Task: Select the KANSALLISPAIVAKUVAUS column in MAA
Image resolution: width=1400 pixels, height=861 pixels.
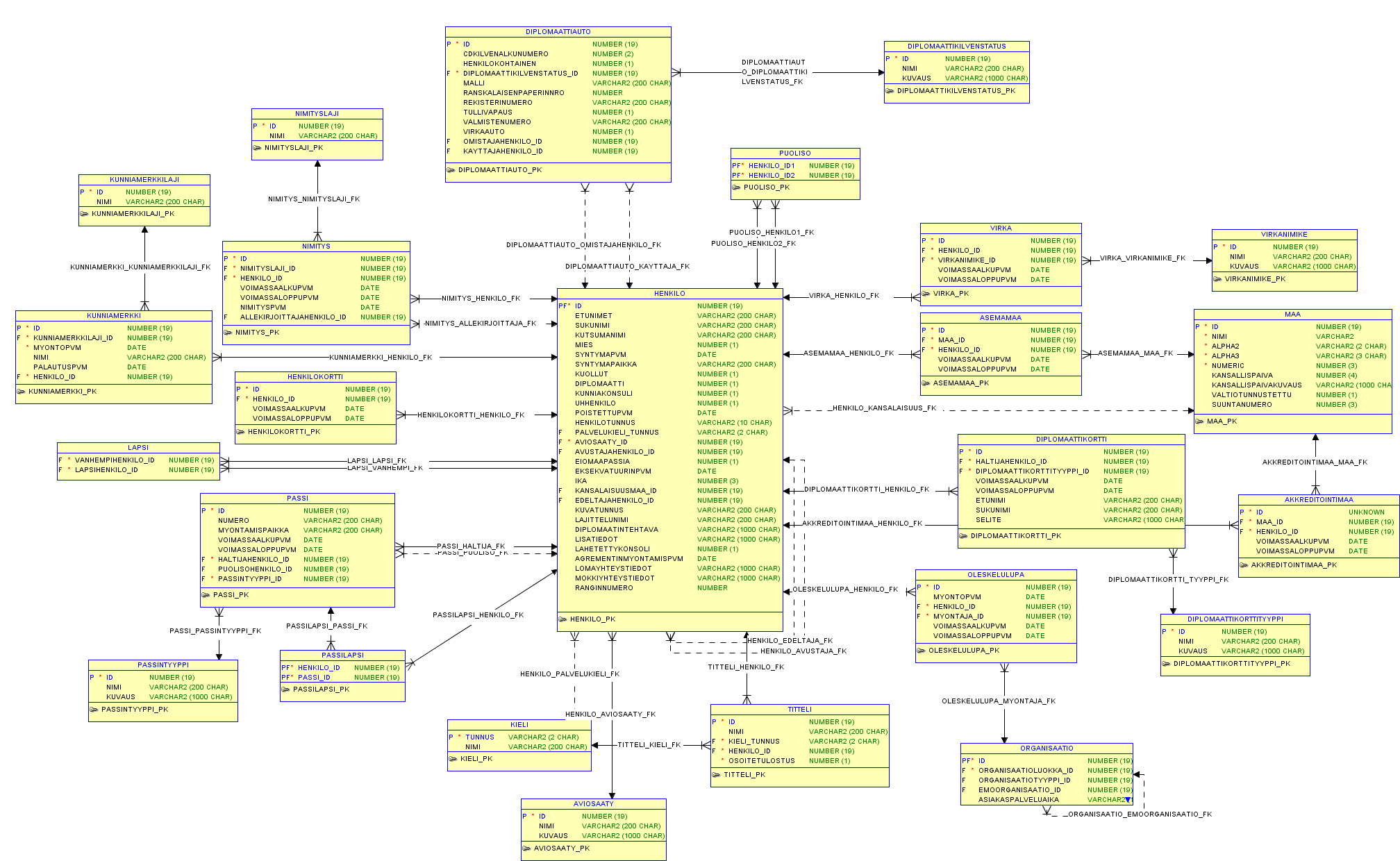Action: tap(1292, 385)
